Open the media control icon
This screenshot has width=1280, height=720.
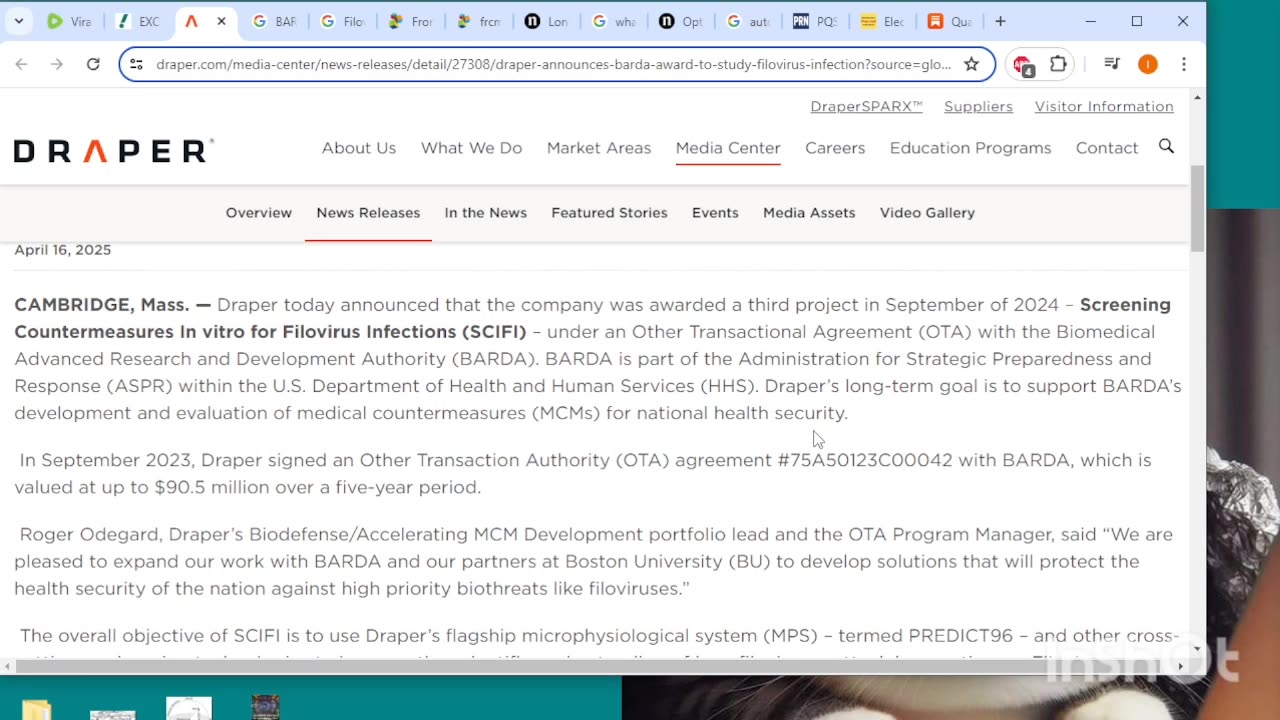point(1111,64)
